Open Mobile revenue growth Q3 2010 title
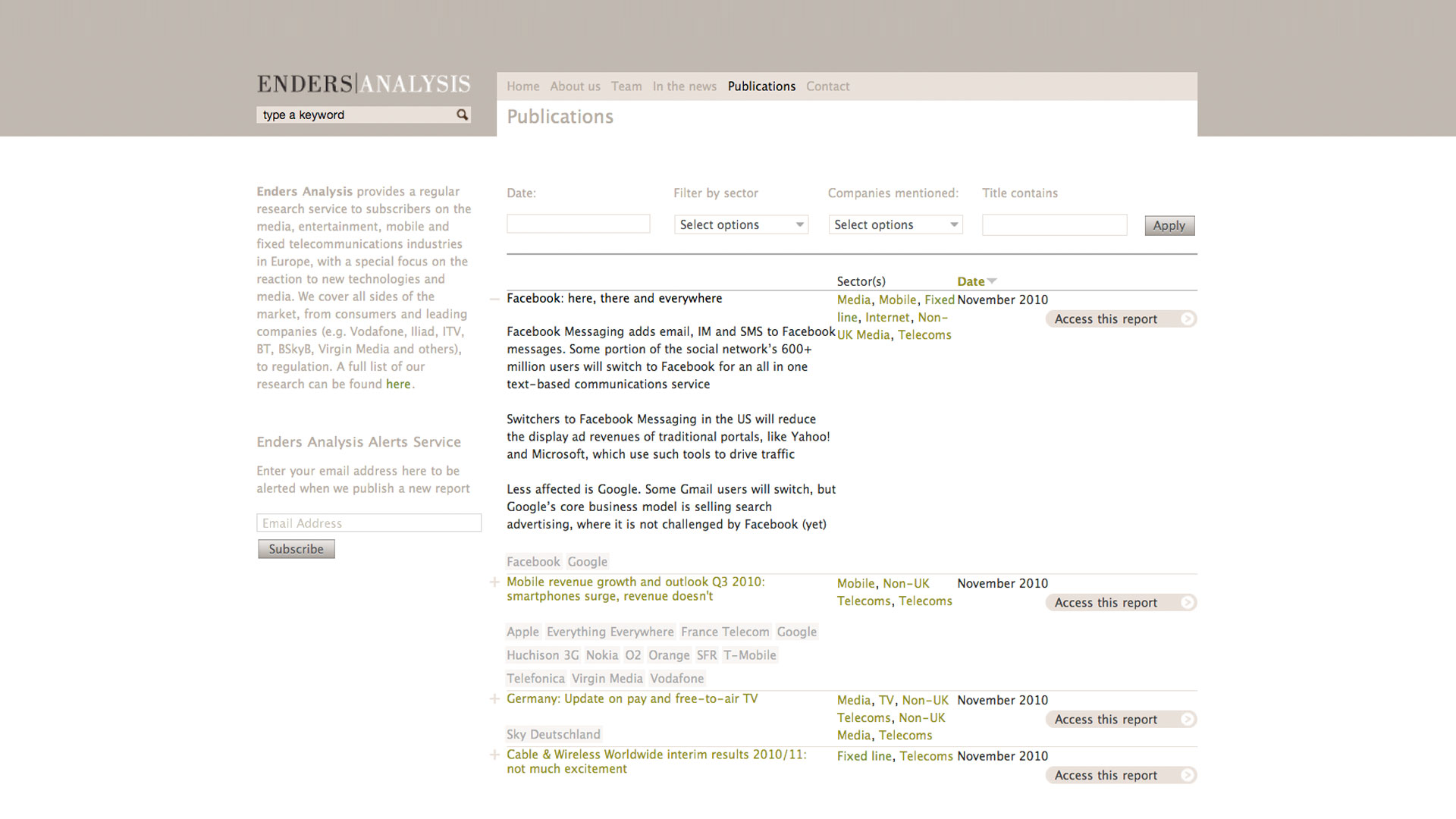The height and width of the screenshot is (819, 1456). tap(635, 589)
